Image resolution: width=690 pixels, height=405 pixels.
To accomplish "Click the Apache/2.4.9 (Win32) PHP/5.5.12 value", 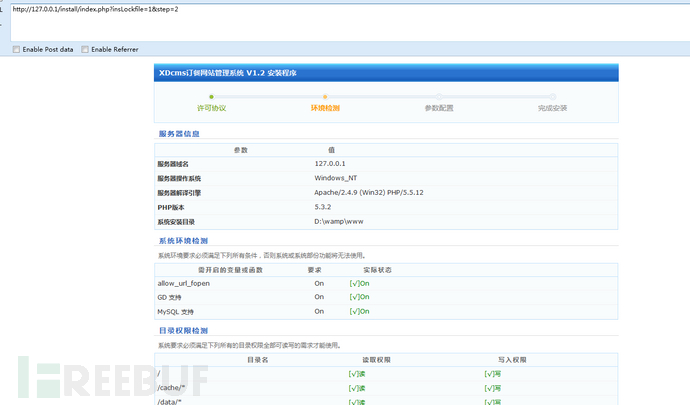I will (369, 192).
